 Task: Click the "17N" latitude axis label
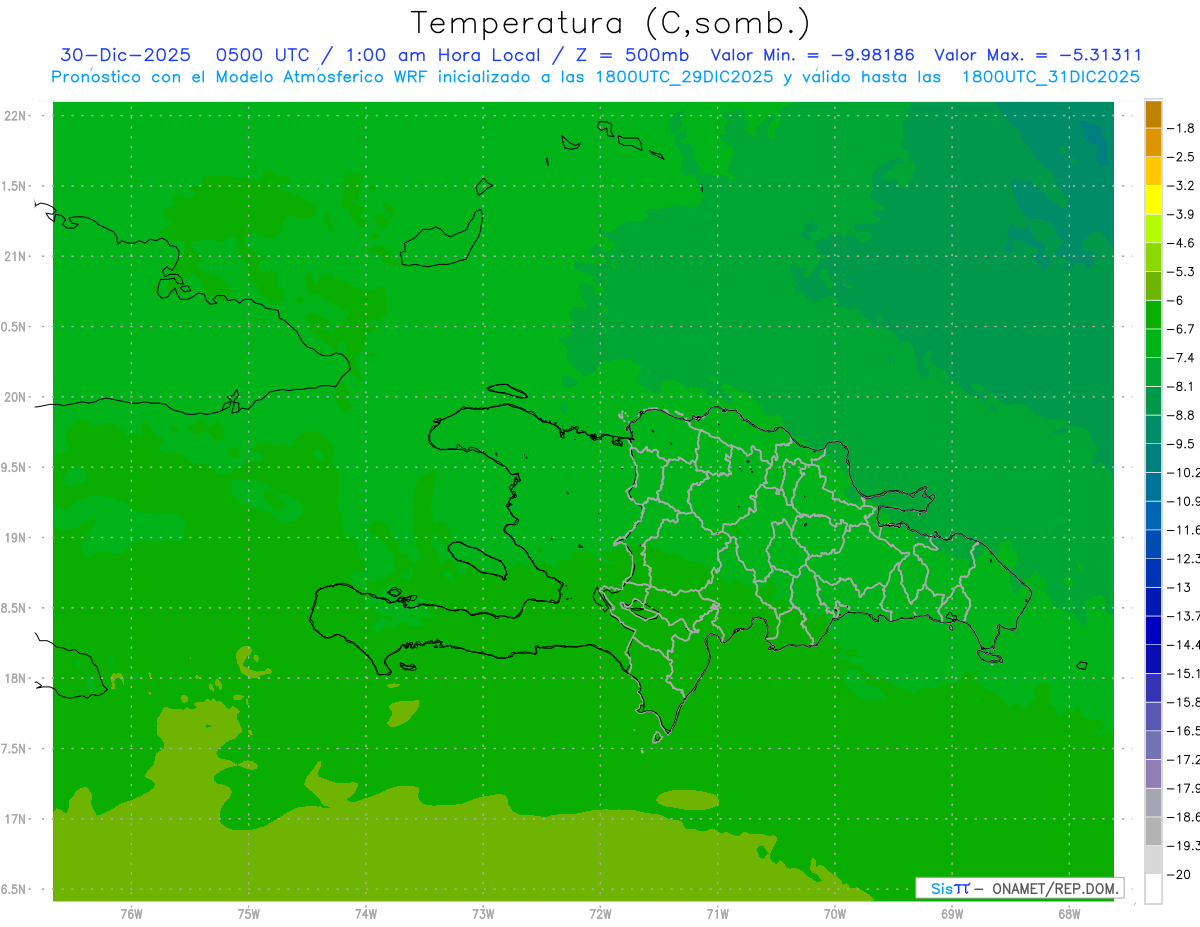(x=15, y=819)
